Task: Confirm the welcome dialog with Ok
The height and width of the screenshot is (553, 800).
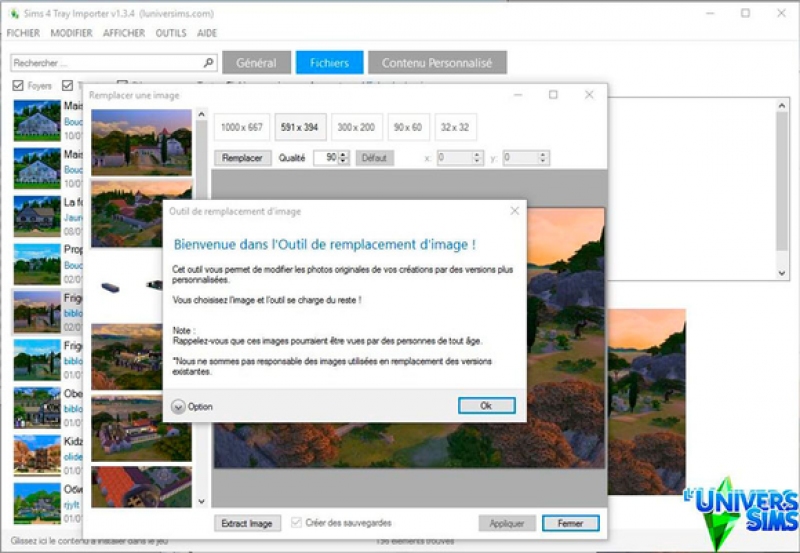Action: pyautogui.click(x=486, y=406)
